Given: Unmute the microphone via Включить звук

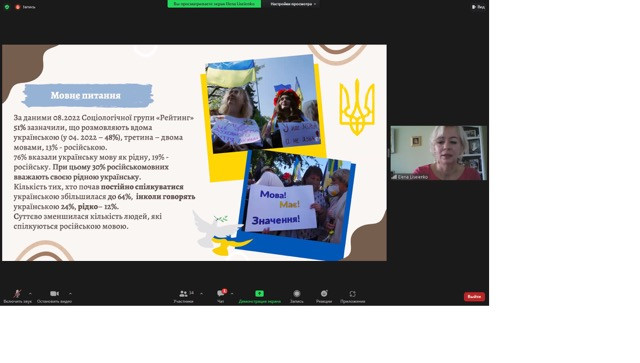Looking at the screenshot, I should (x=18, y=296).
